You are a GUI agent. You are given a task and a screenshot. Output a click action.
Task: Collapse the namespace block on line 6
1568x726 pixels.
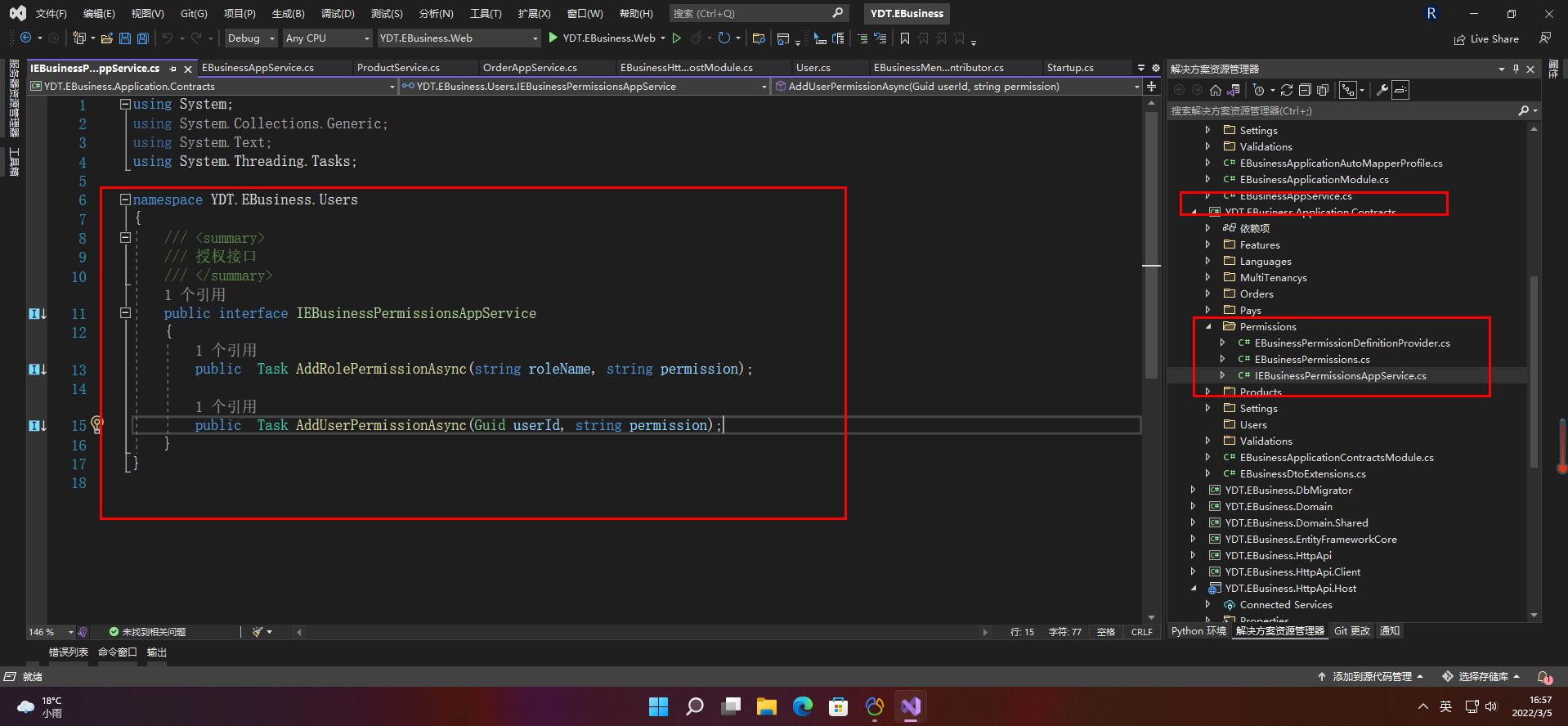coord(125,199)
